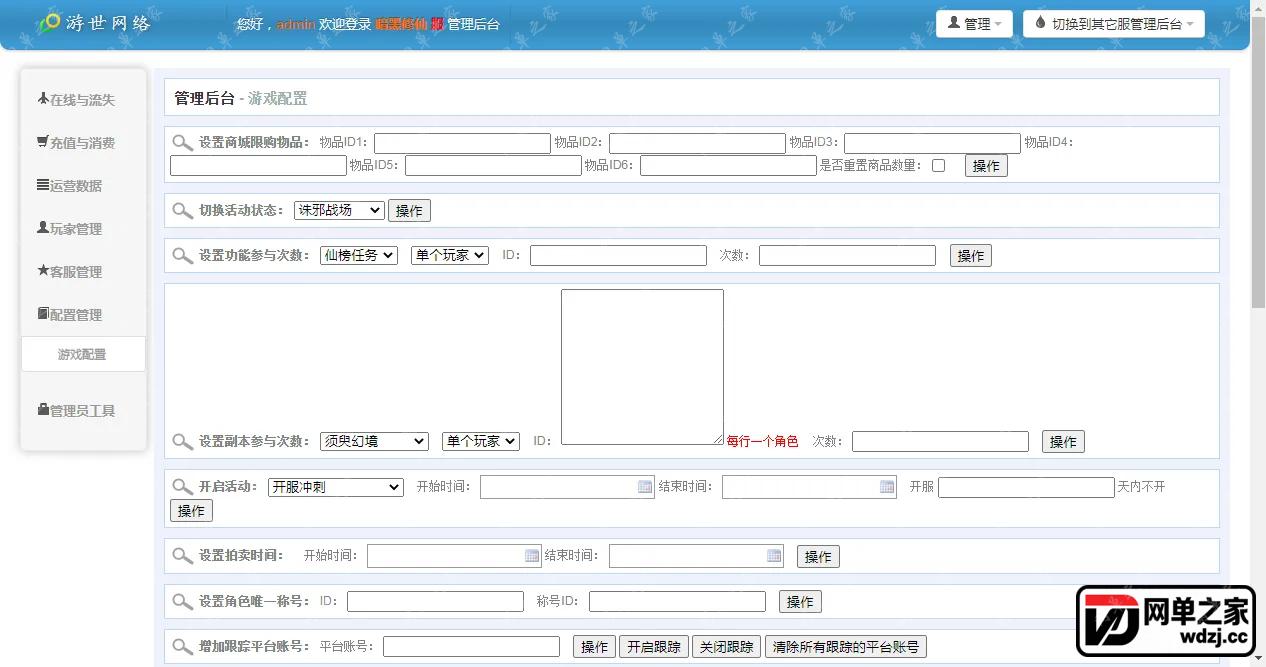Viewport: 1266px width, 667px height.
Task: Open calendar picker for 设置拍卖时间 开始时间
Action: click(x=532, y=556)
